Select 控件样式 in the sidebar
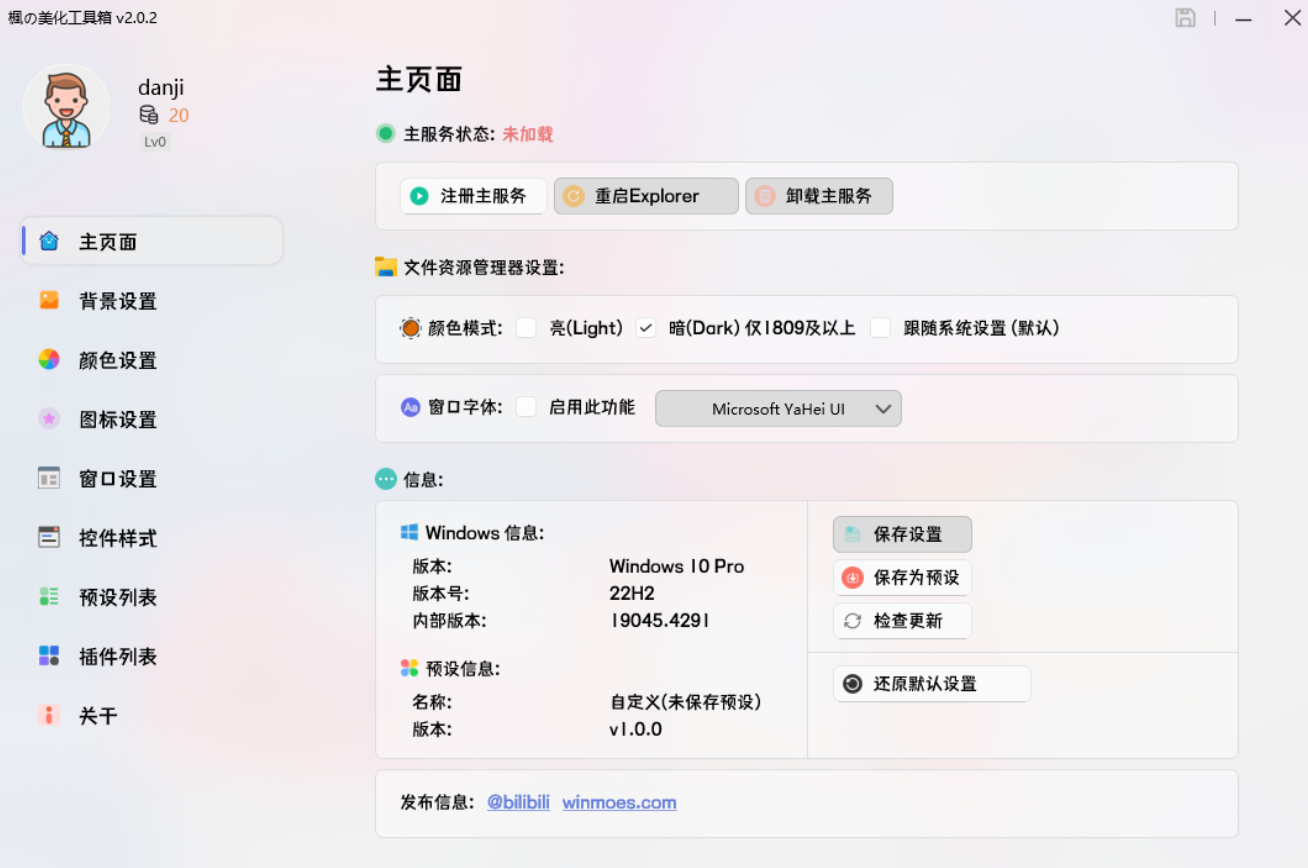 tap(48, 537)
